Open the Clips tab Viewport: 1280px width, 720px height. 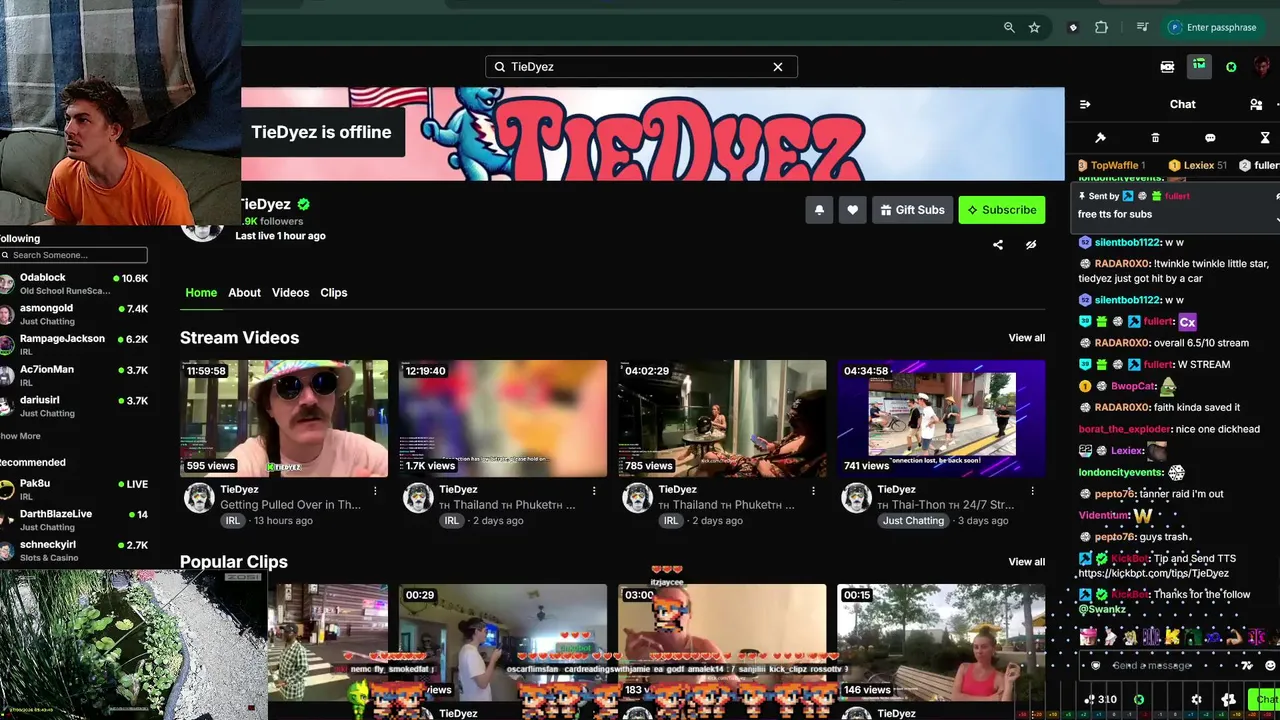coord(334,293)
